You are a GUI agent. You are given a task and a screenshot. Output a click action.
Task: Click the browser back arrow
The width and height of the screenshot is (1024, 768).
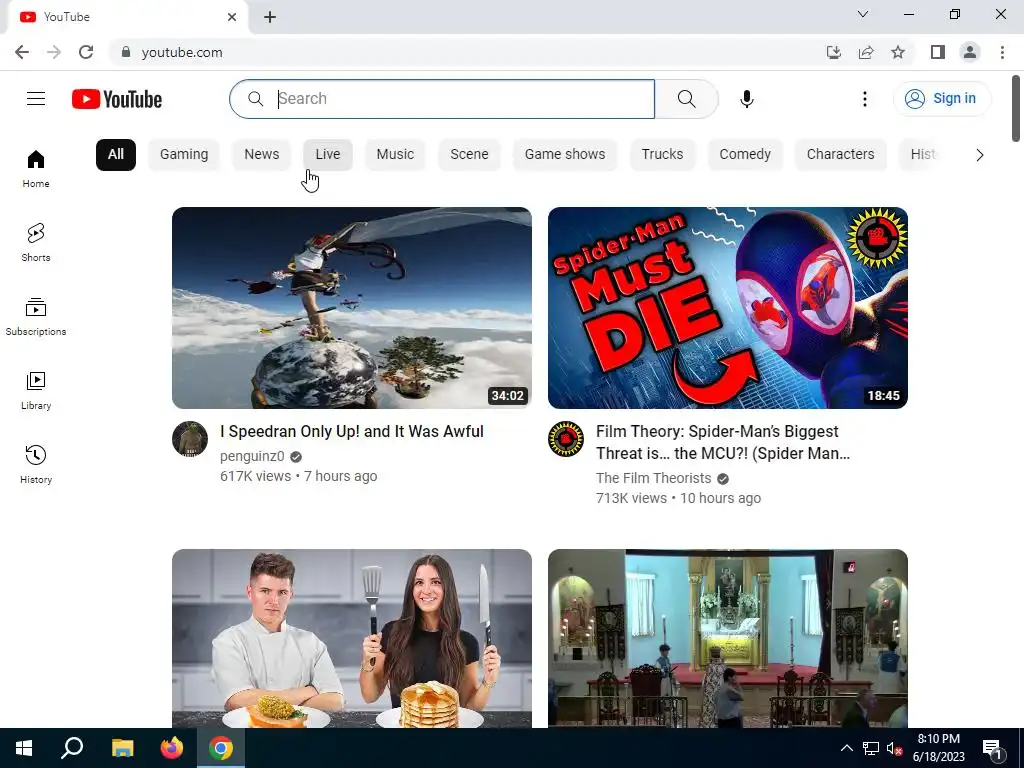coord(22,52)
